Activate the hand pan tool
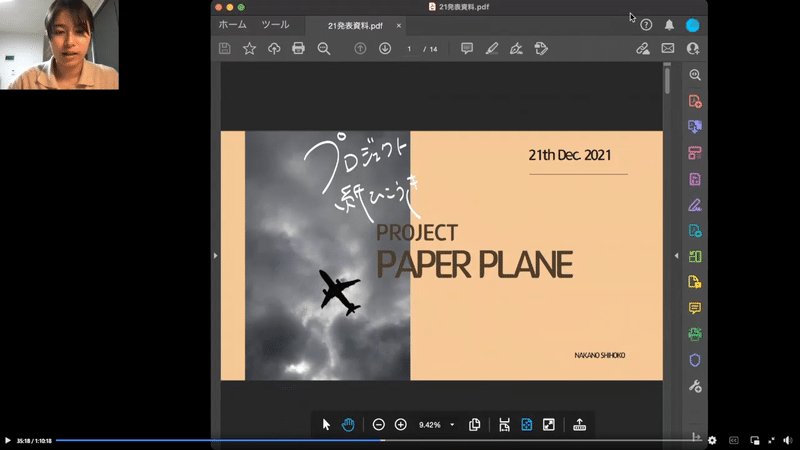The height and width of the screenshot is (450, 800). pos(348,424)
